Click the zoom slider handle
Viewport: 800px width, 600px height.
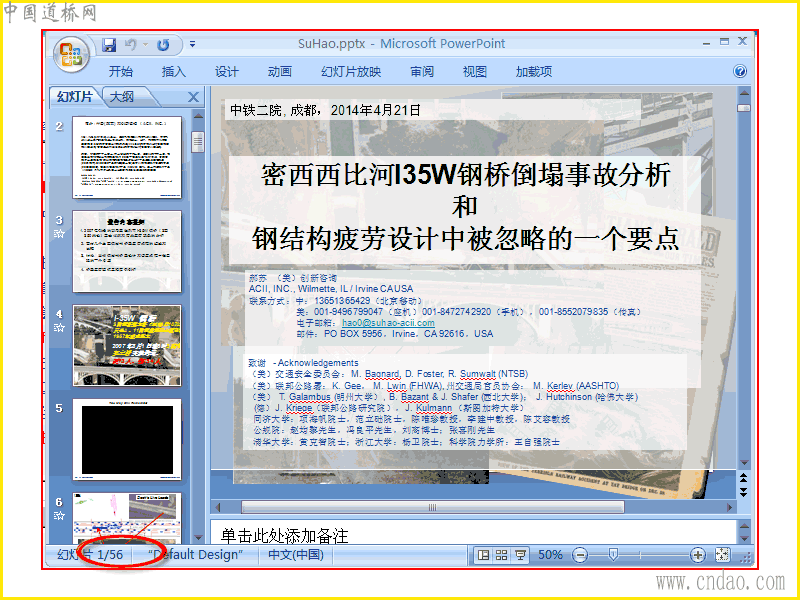tap(613, 555)
